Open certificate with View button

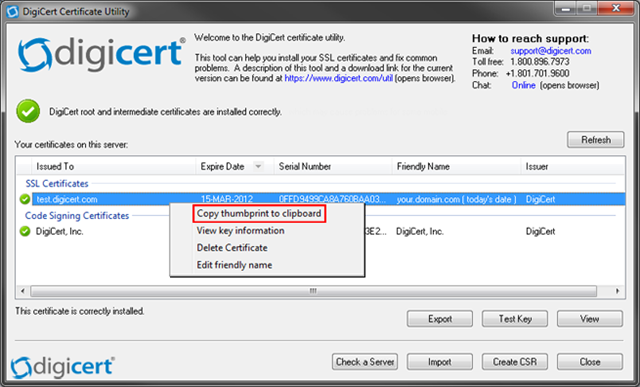(590, 319)
